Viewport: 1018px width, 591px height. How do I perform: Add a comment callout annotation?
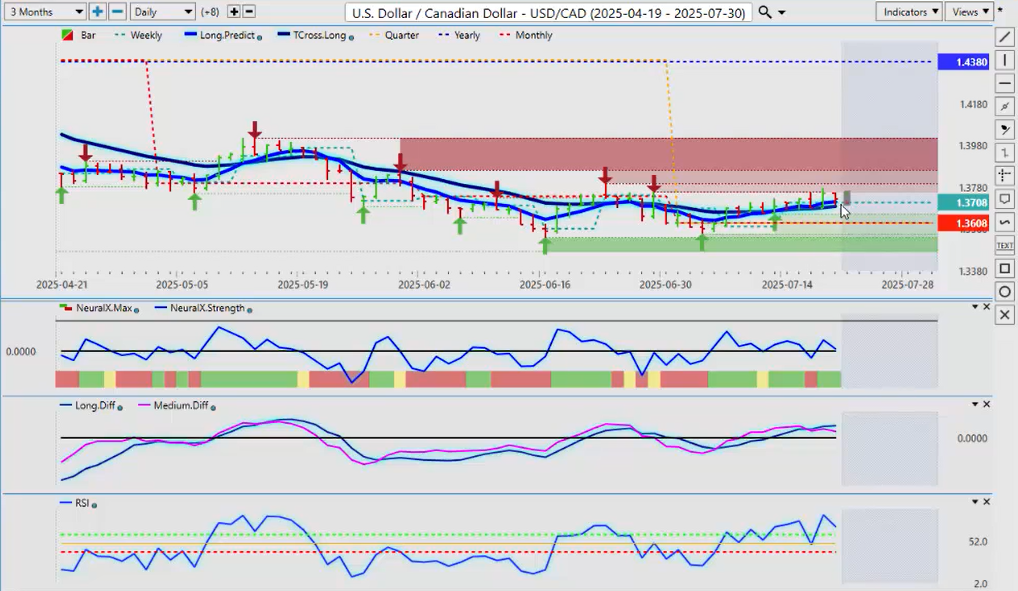point(1005,199)
